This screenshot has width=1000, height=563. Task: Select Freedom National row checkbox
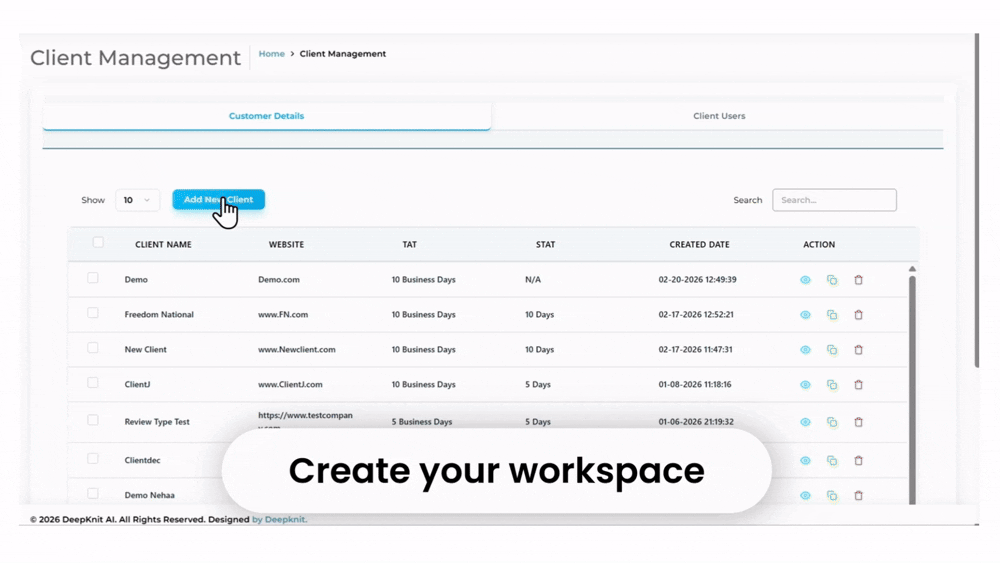[92, 313]
